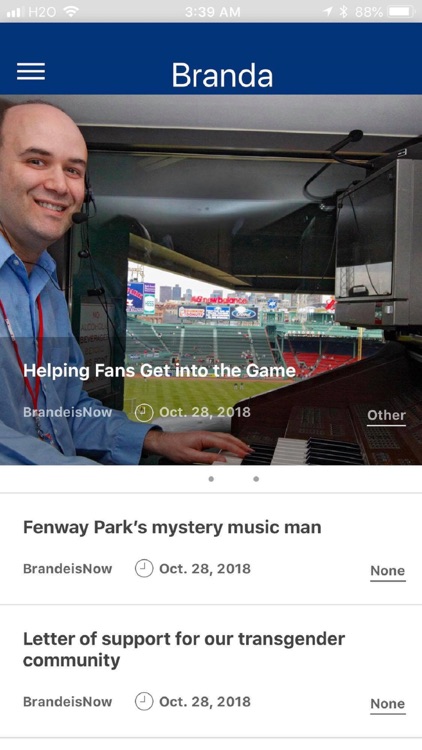Select the second carousel page dot

(x=256, y=479)
